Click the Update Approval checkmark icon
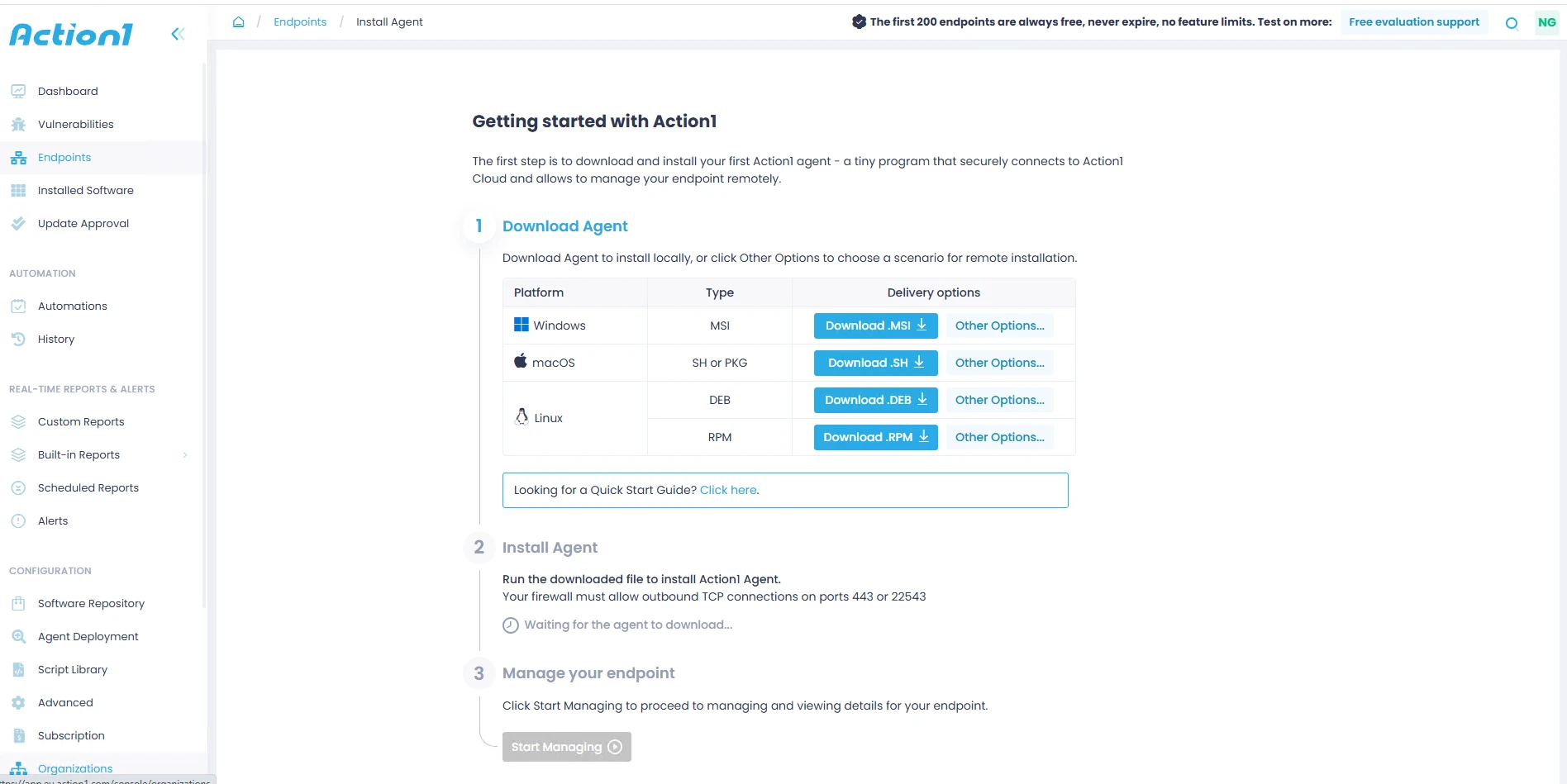Screen dimensions: 1567x784 click(x=18, y=224)
